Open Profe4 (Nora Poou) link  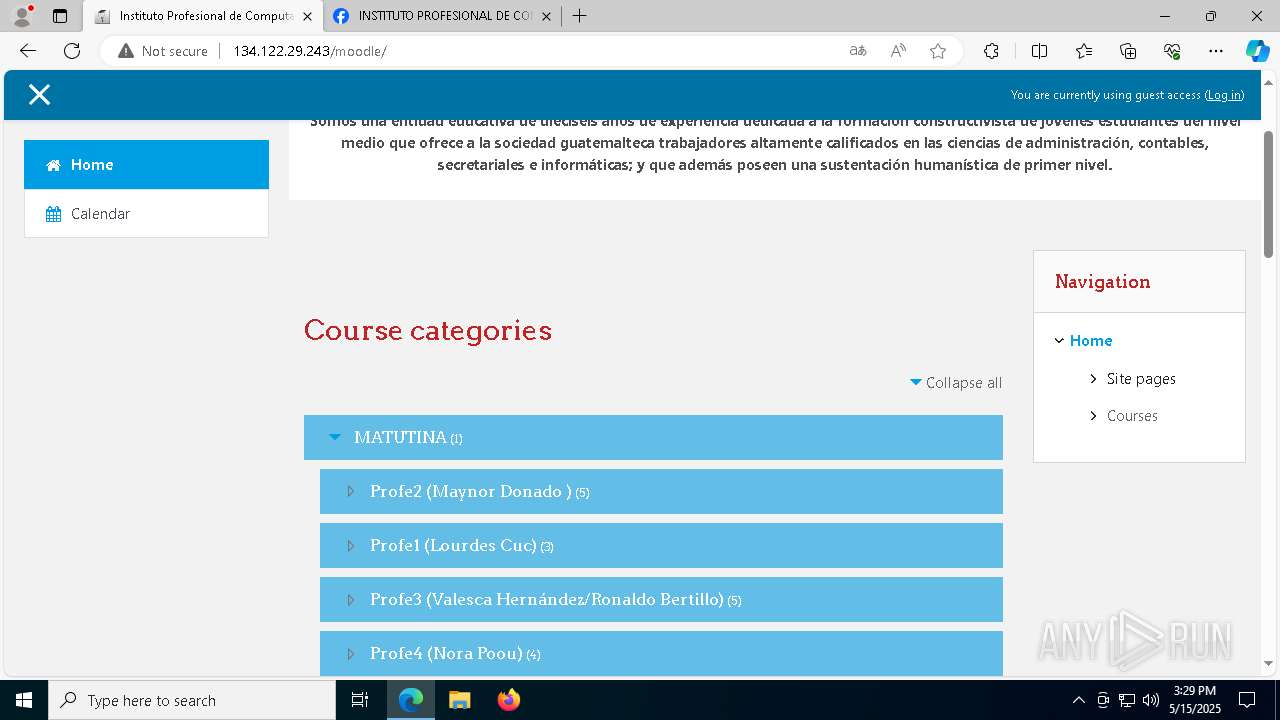click(x=446, y=653)
